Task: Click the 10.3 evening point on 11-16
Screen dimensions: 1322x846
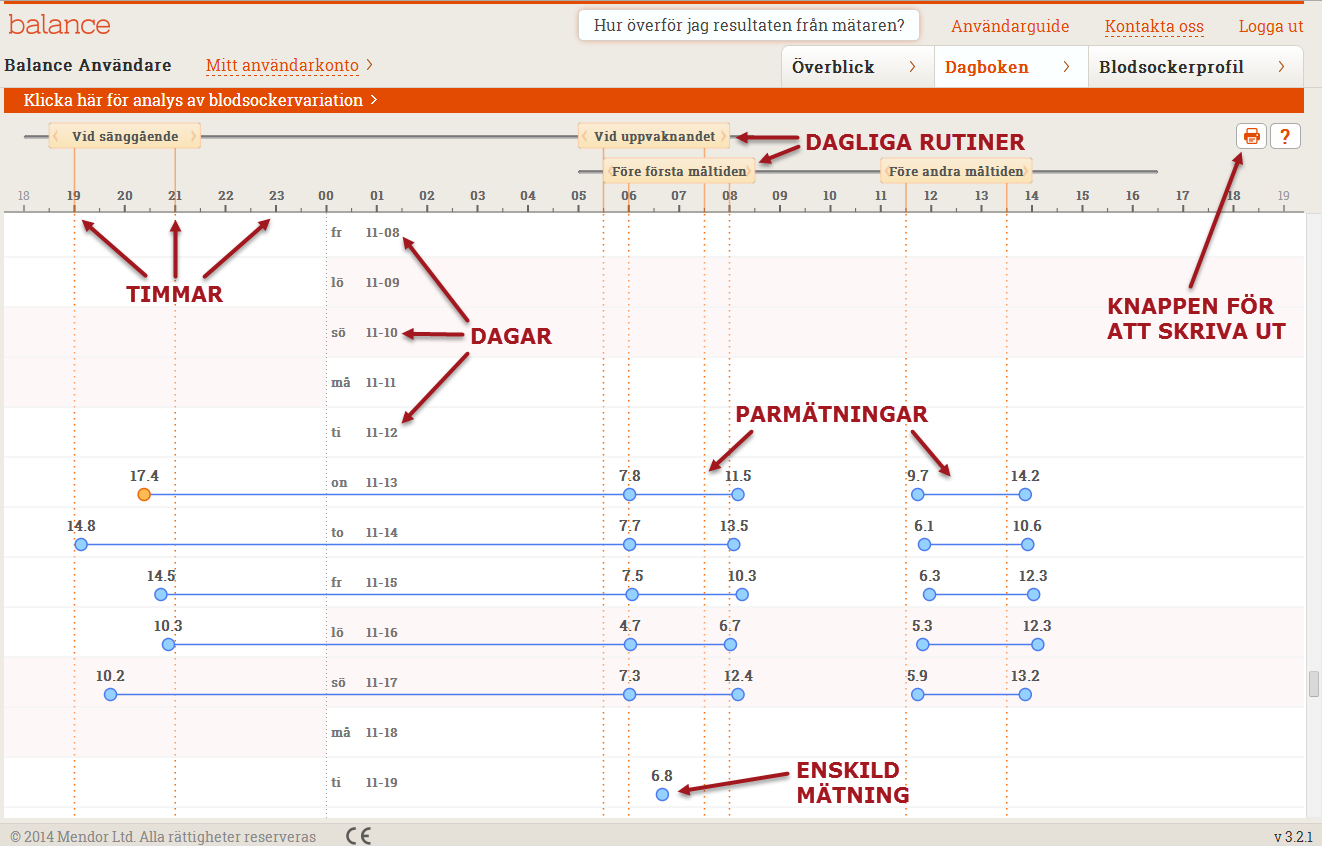Action: point(168,644)
